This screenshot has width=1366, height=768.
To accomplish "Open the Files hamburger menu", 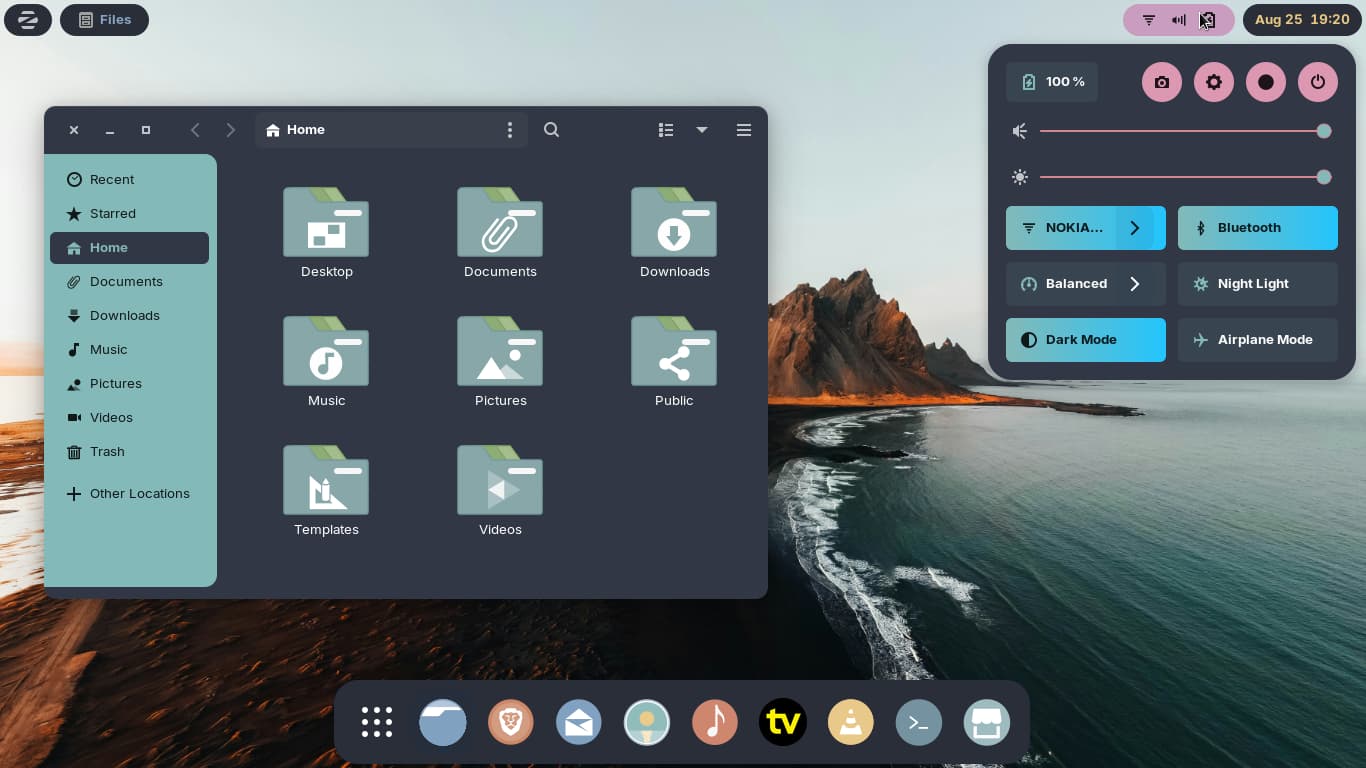I will [743, 130].
